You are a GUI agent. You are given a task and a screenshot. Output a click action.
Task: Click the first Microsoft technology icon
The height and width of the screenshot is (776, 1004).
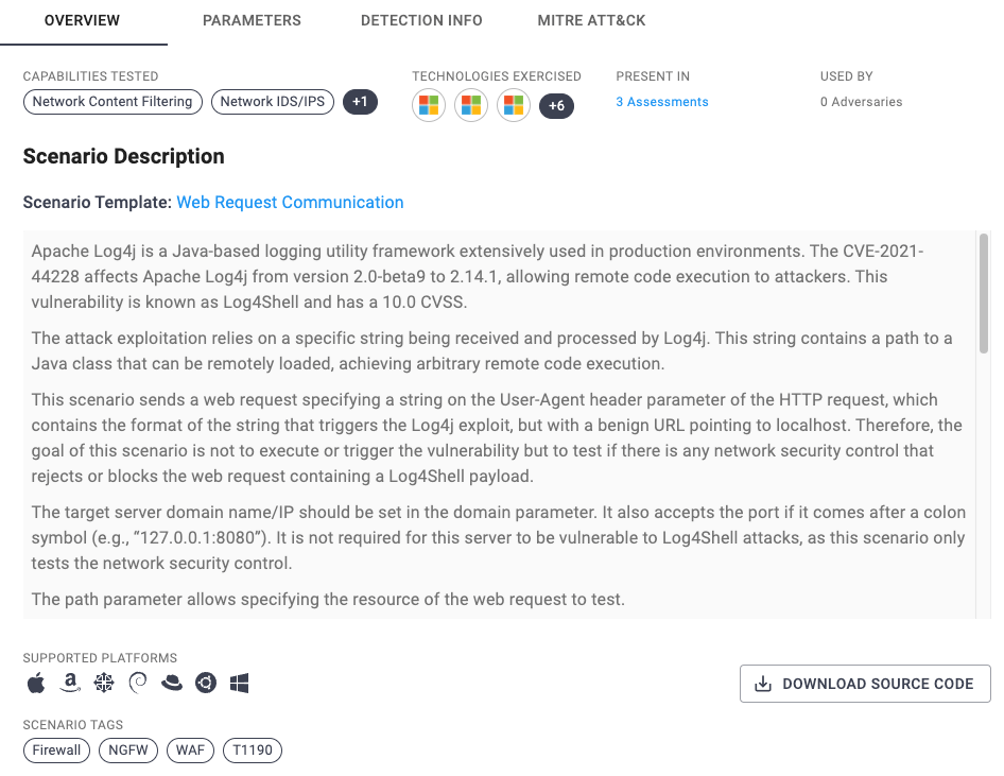click(x=429, y=104)
